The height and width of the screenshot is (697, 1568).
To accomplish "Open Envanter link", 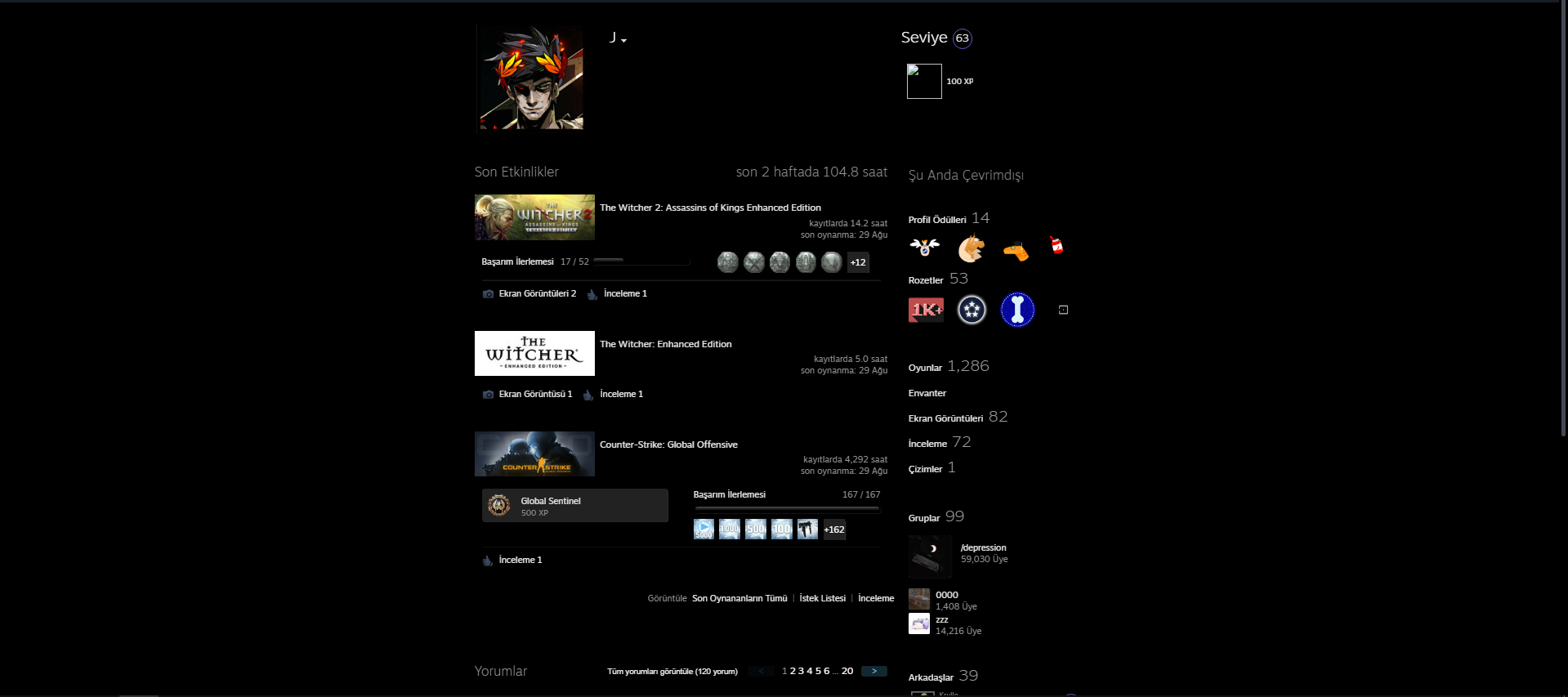I will (x=927, y=393).
